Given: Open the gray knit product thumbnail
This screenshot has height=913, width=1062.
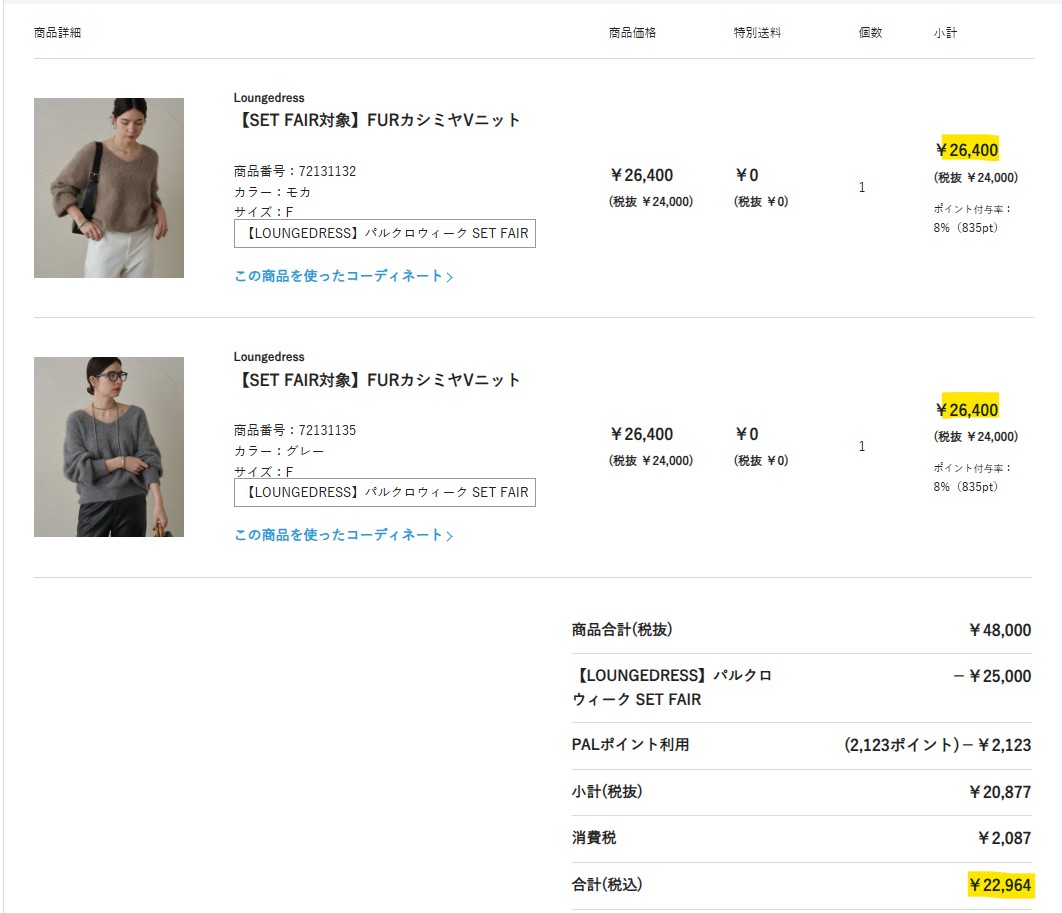Looking at the screenshot, I should point(109,447).
